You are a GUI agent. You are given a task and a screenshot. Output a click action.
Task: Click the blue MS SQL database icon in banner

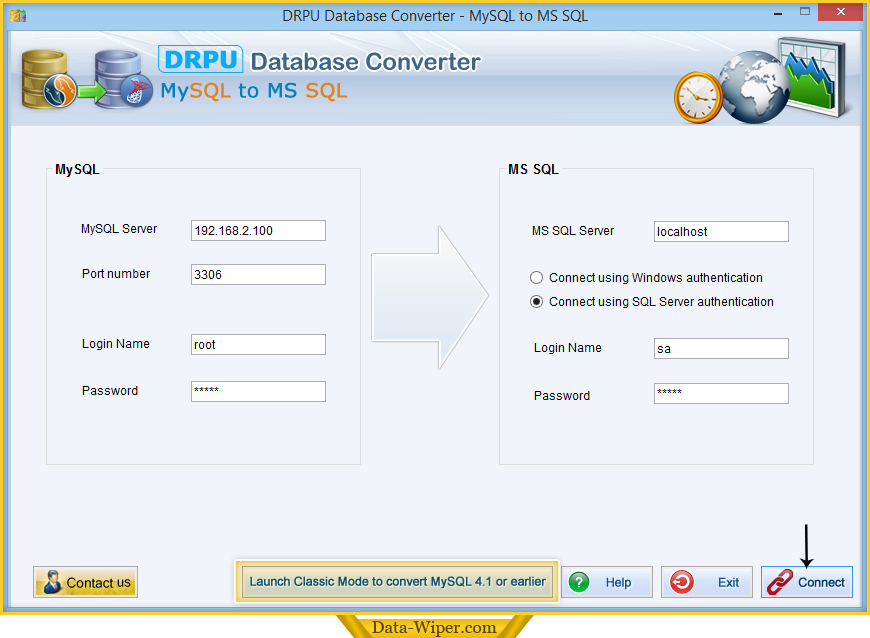coord(123,79)
